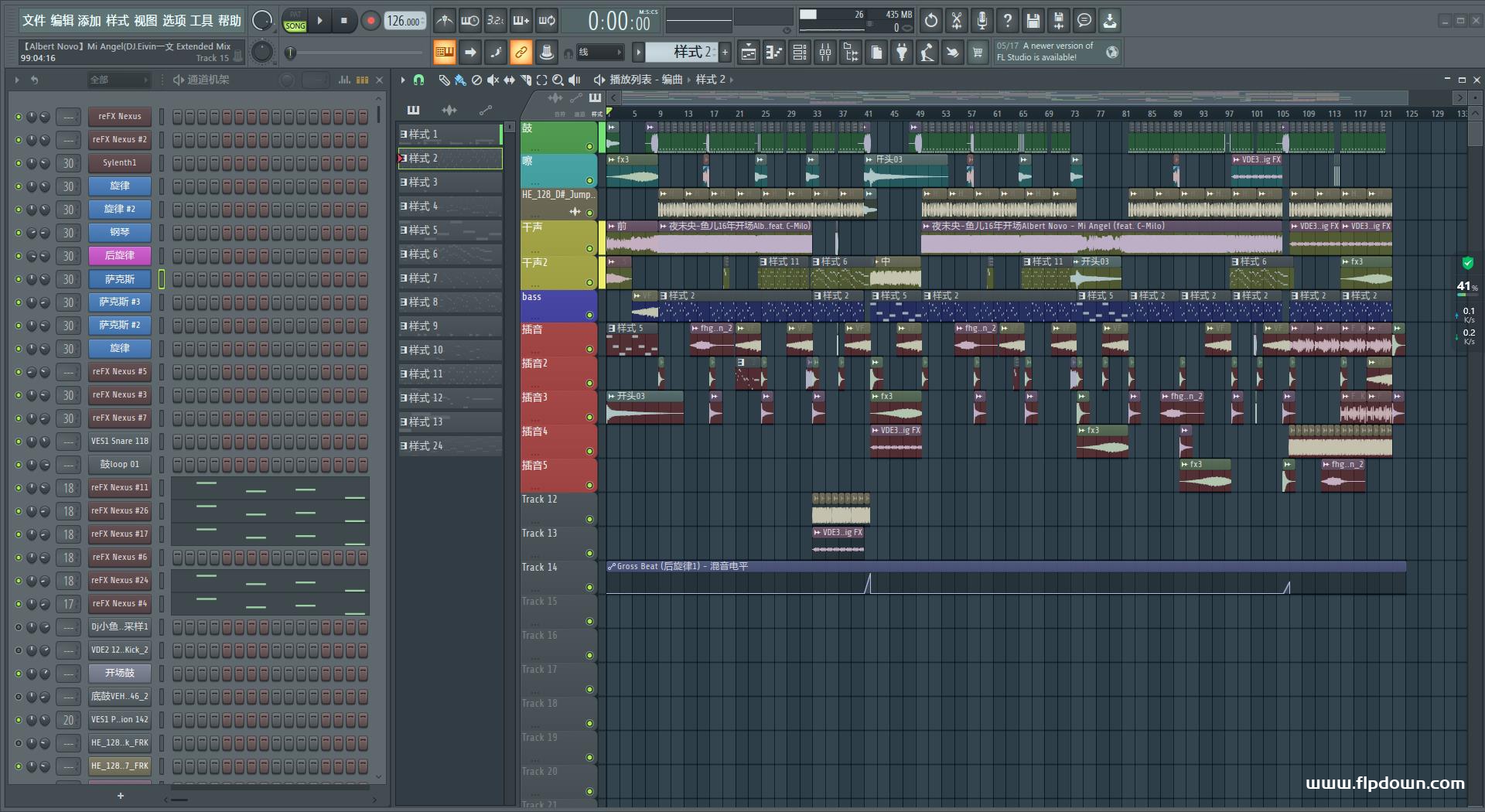Select the slice tool in playlist
Screen dimensions: 1485x812
pyautogui.click(x=525, y=80)
